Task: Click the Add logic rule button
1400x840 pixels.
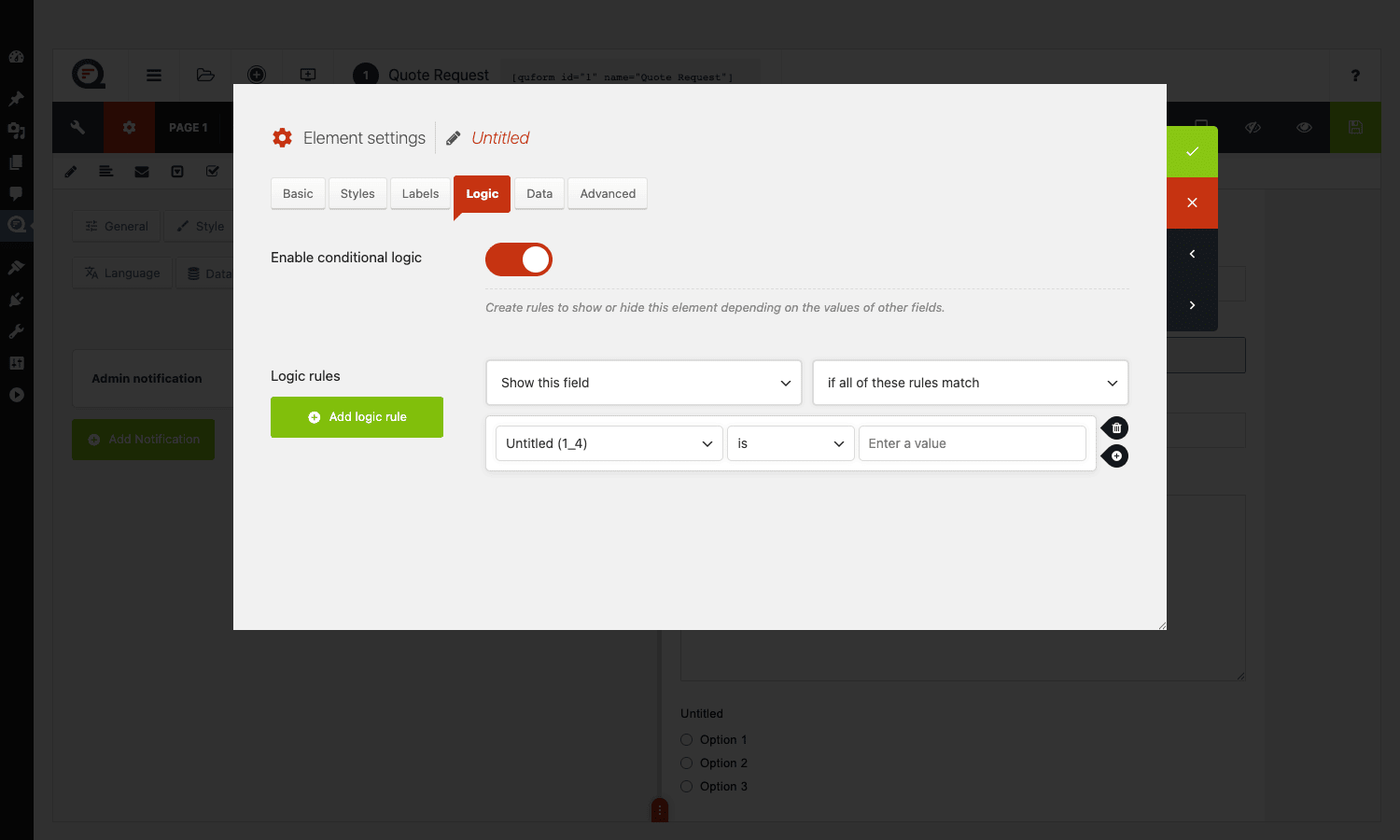Action: (357, 417)
